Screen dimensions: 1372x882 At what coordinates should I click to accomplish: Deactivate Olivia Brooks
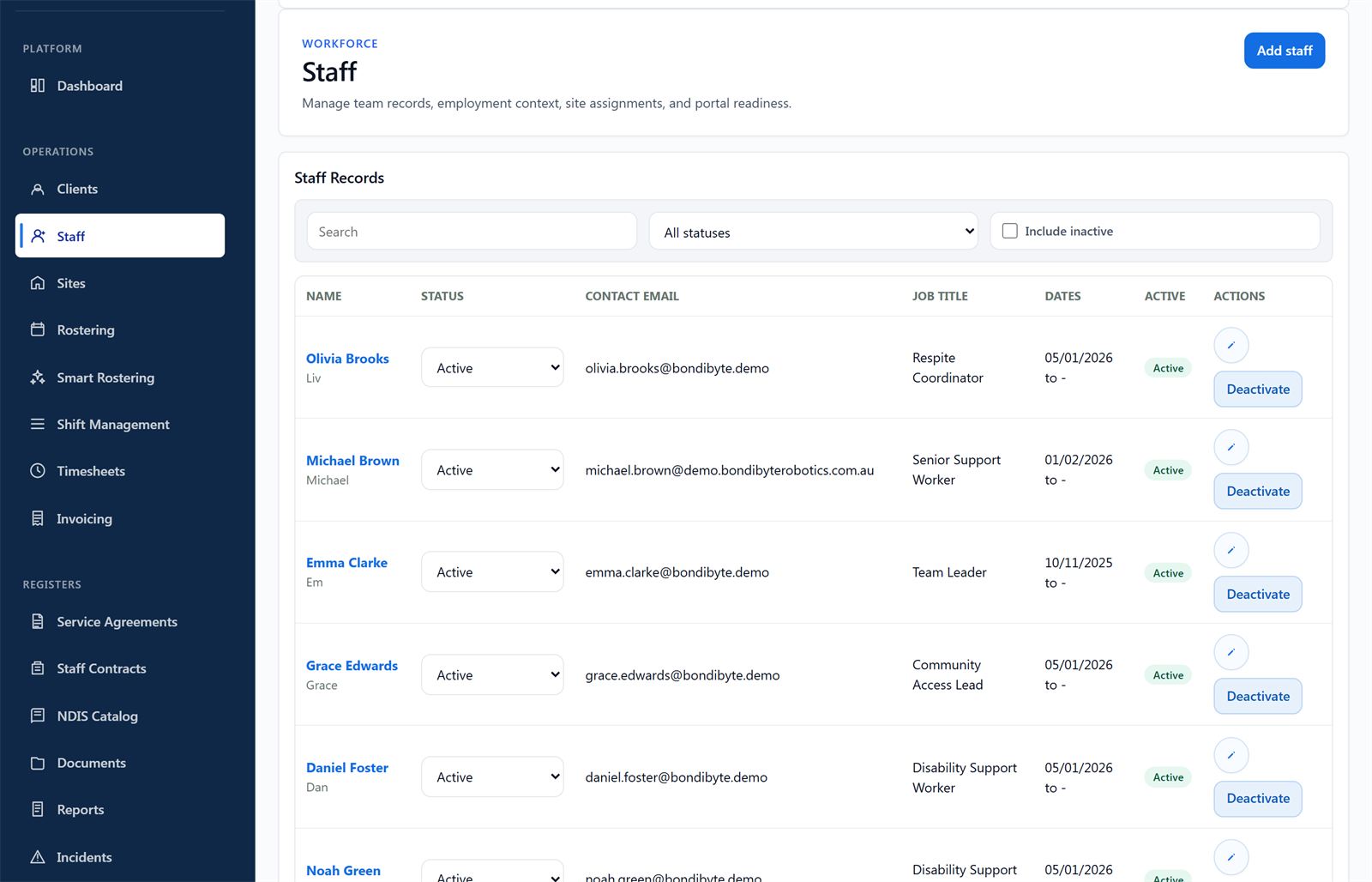tap(1258, 390)
